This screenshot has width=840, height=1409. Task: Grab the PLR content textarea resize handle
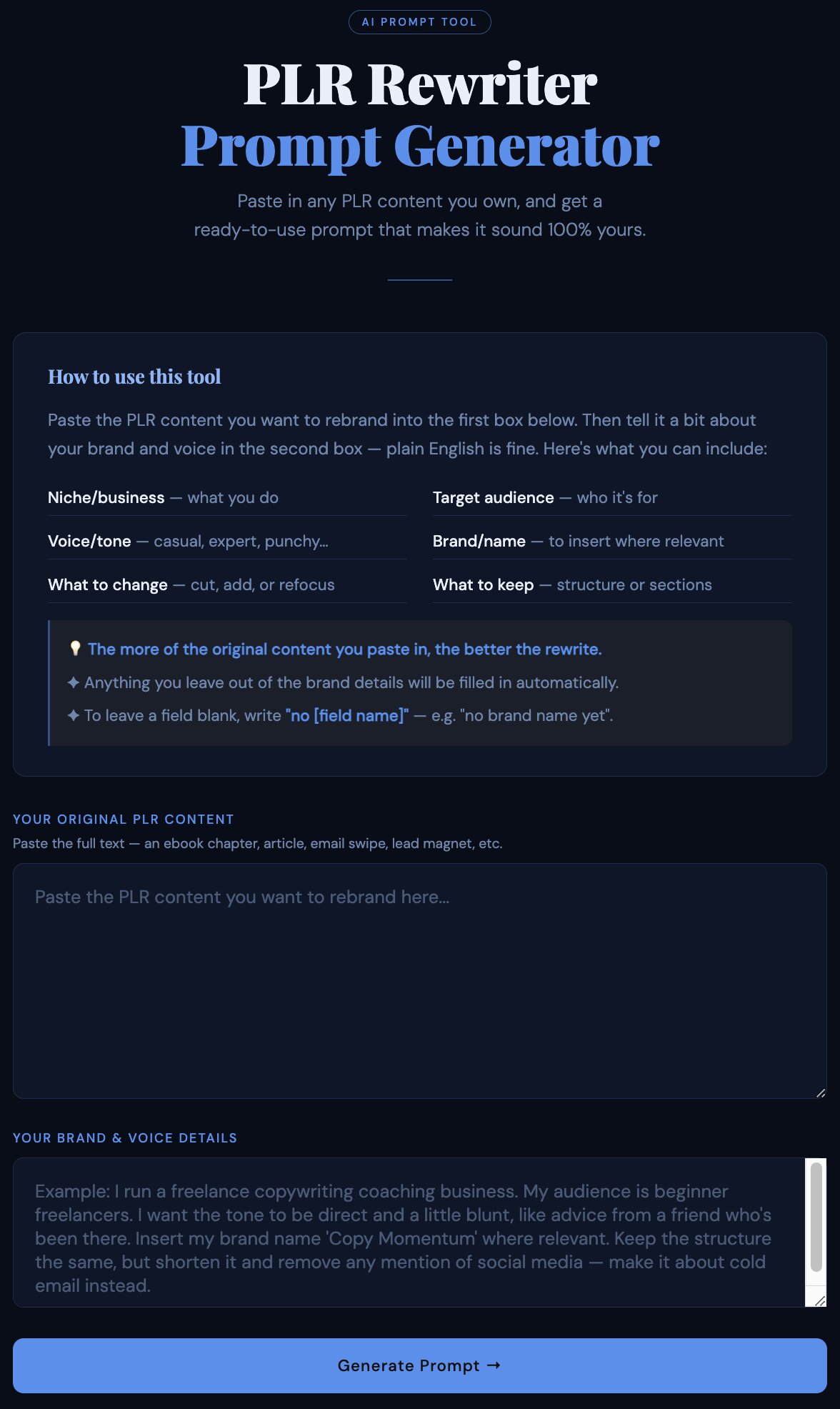[x=821, y=1092]
